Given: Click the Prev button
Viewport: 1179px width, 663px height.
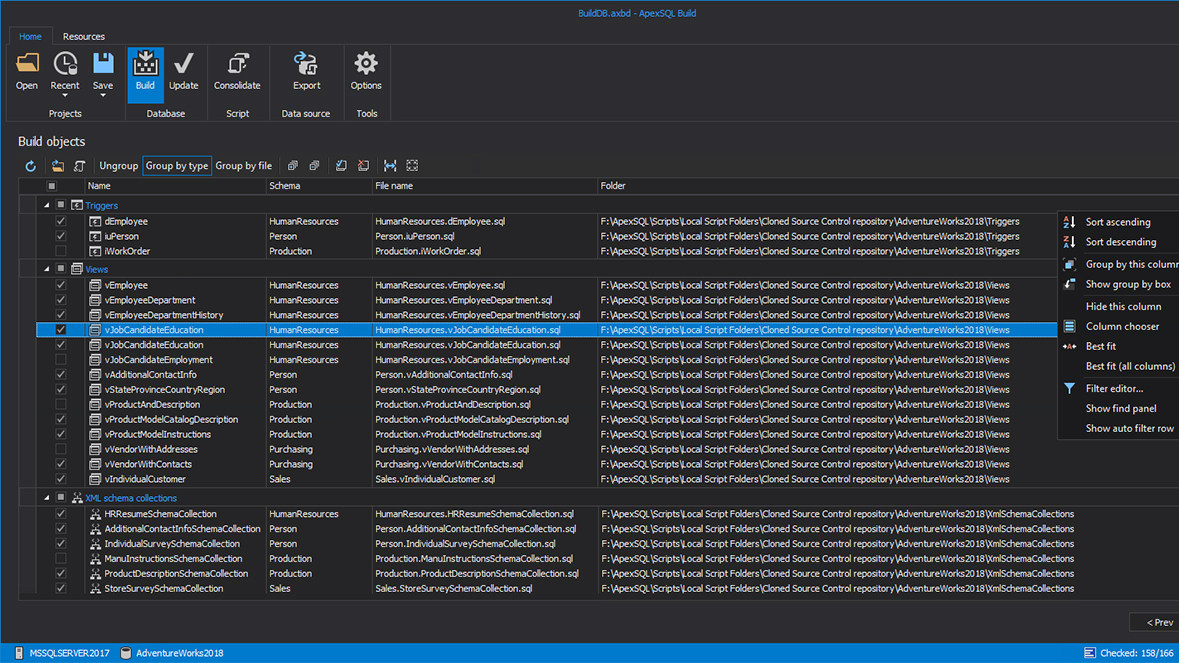Looking at the screenshot, I should coord(1155,622).
